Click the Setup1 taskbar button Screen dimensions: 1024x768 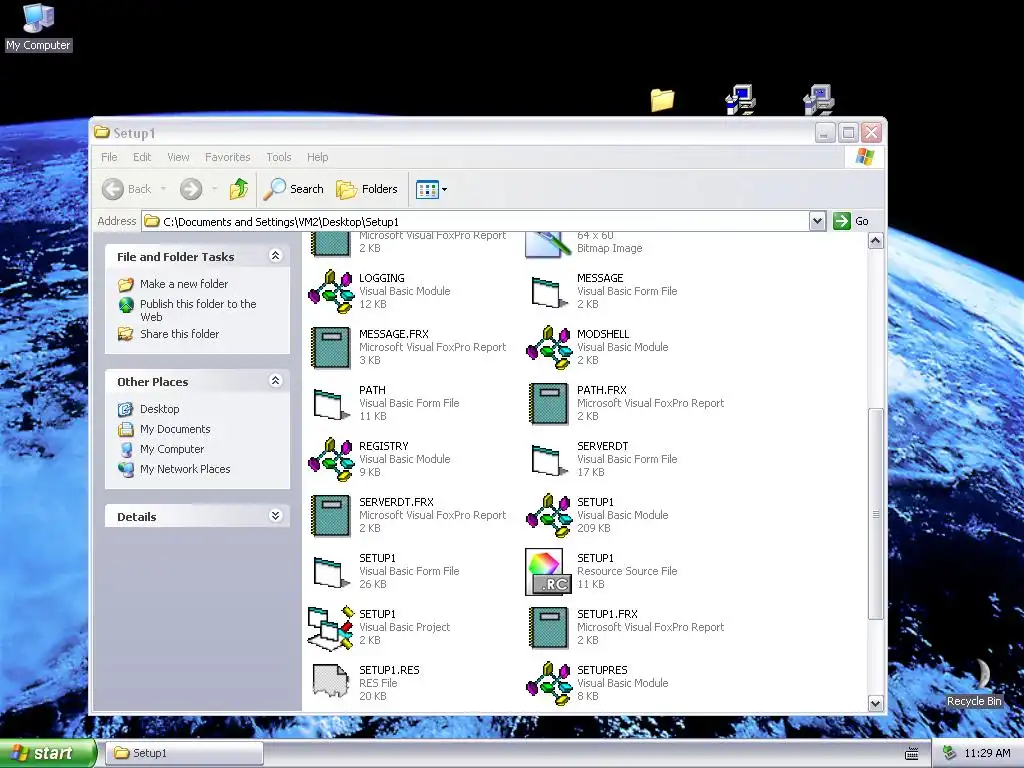(185, 753)
